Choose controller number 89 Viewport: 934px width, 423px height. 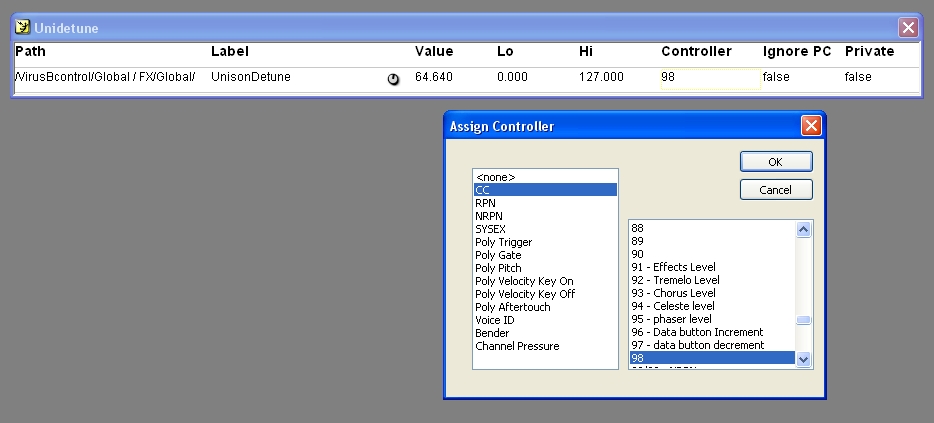coord(712,241)
